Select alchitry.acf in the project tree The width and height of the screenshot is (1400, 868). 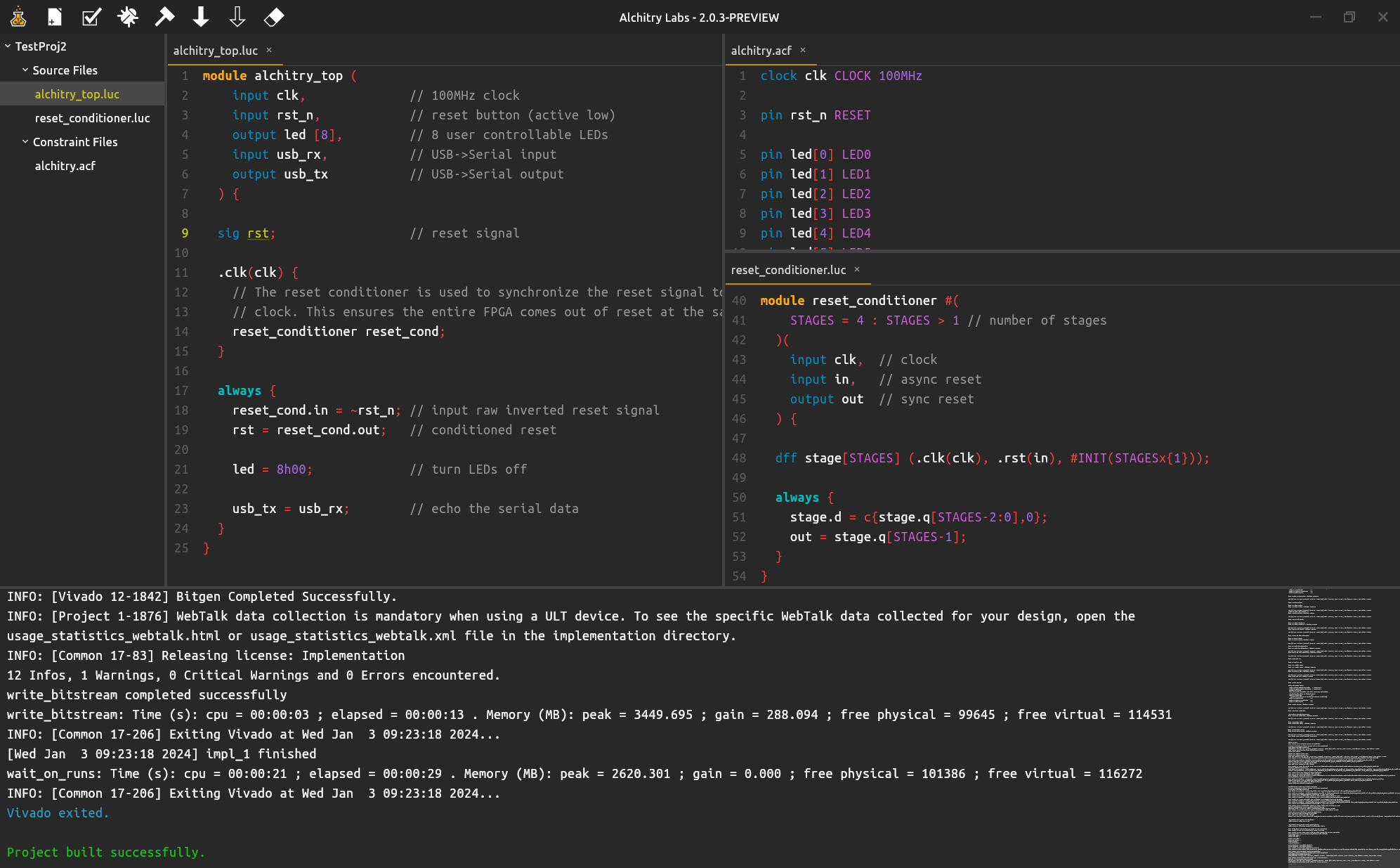pos(65,166)
